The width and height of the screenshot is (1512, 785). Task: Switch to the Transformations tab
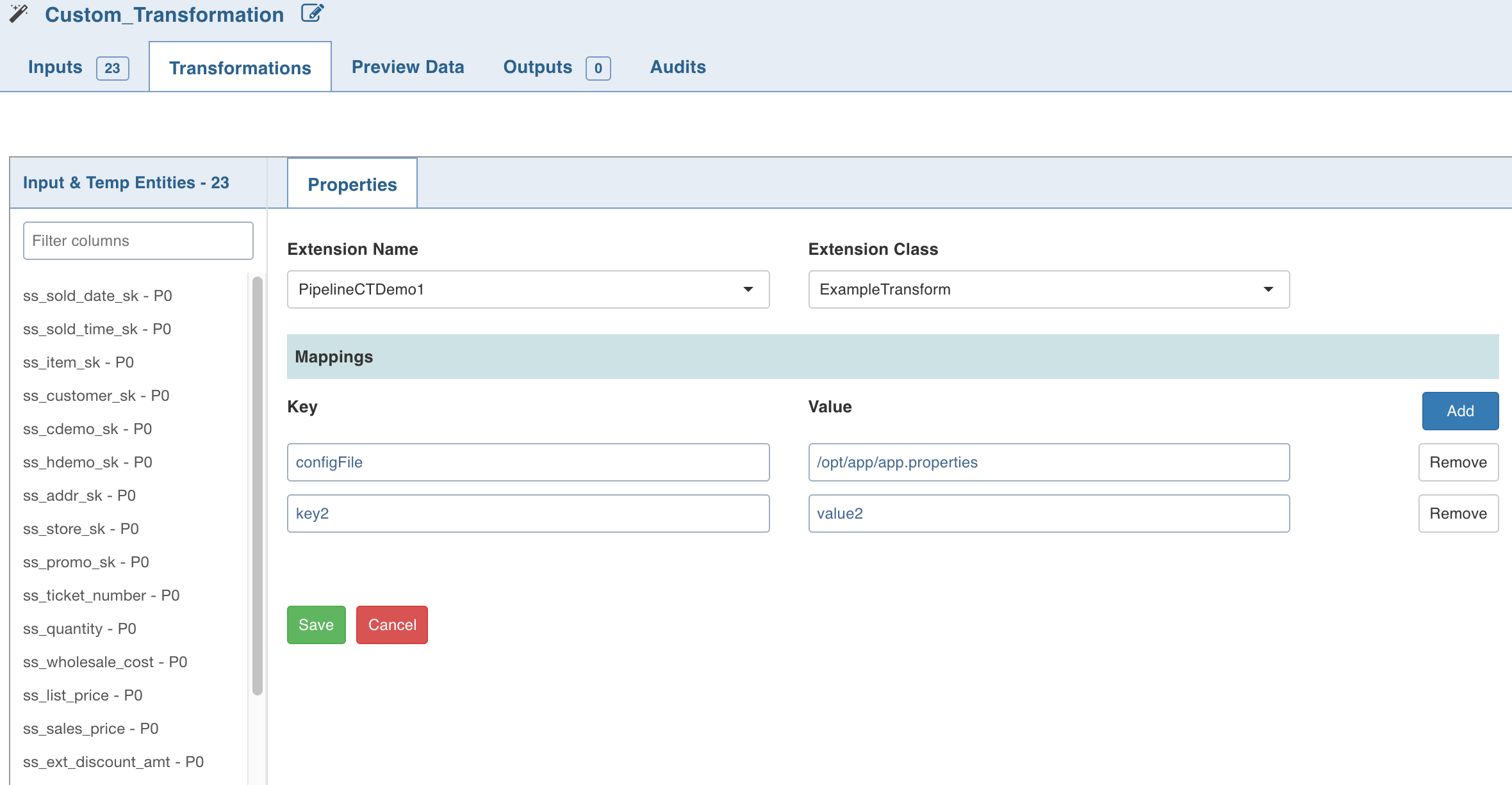pos(240,68)
